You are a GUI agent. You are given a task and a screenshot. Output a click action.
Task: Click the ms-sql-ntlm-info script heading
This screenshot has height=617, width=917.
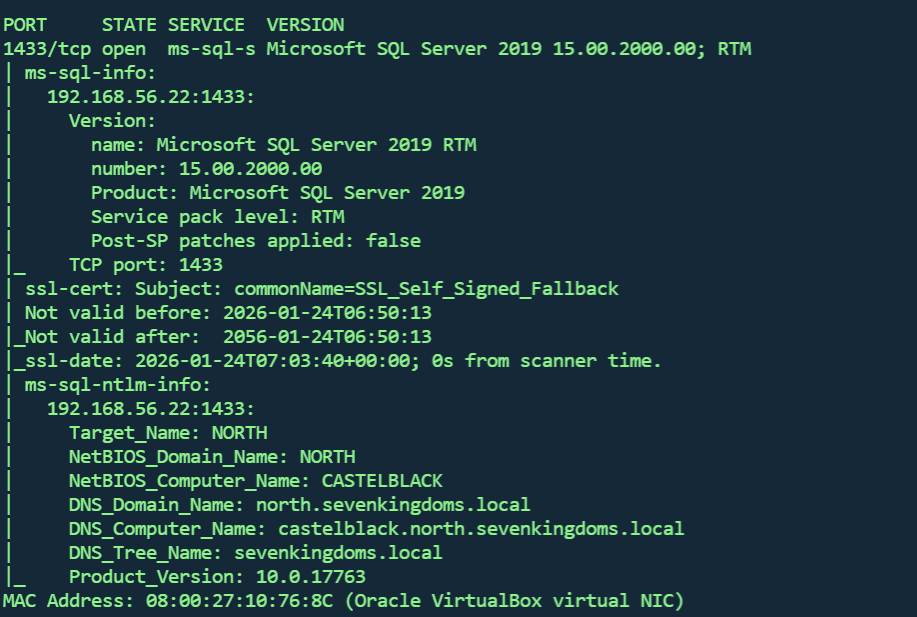click(x=118, y=385)
